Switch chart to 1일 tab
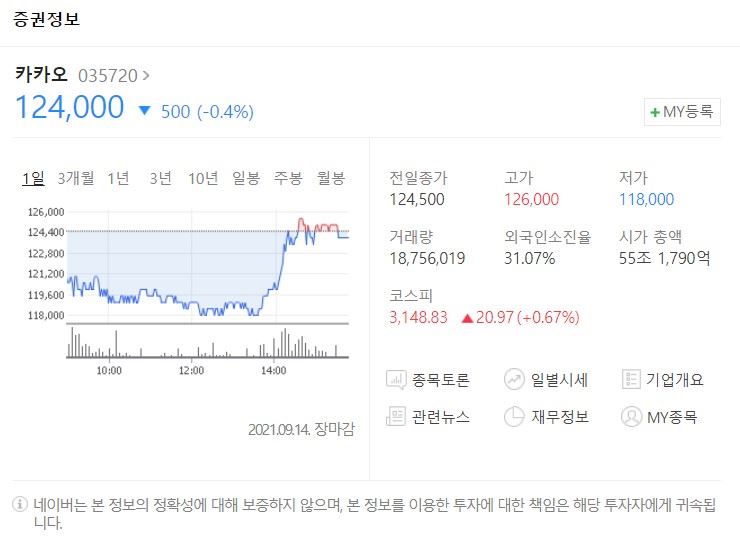The height and width of the screenshot is (542, 740). (x=33, y=178)
